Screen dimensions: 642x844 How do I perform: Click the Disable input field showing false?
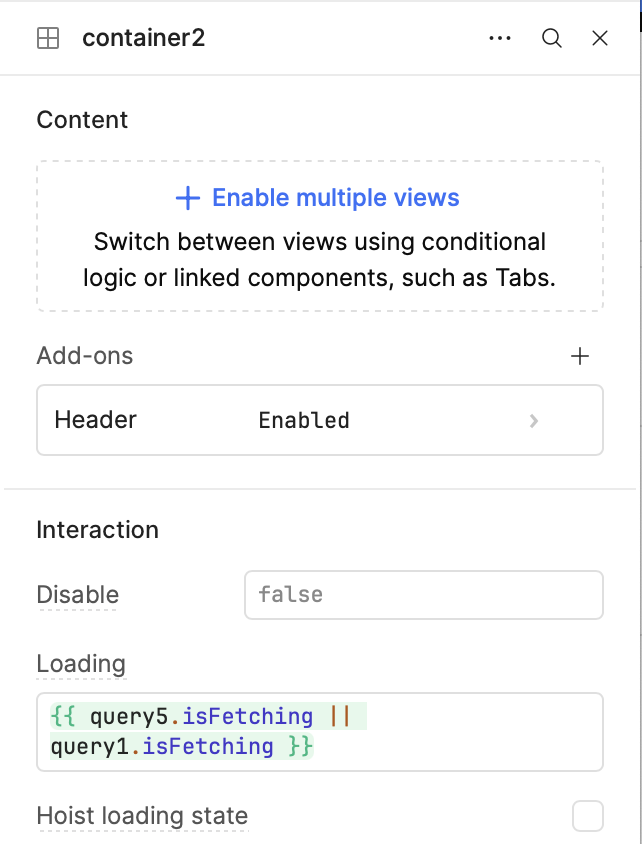point(424,595)
